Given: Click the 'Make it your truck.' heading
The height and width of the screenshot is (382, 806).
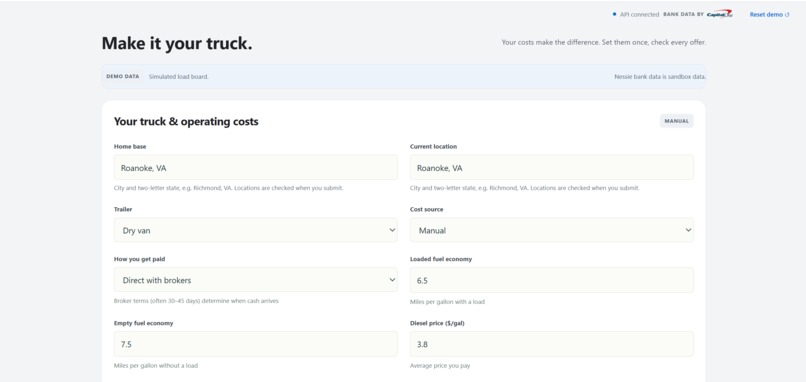Looking at the screenshot, I should click(177, 44).
